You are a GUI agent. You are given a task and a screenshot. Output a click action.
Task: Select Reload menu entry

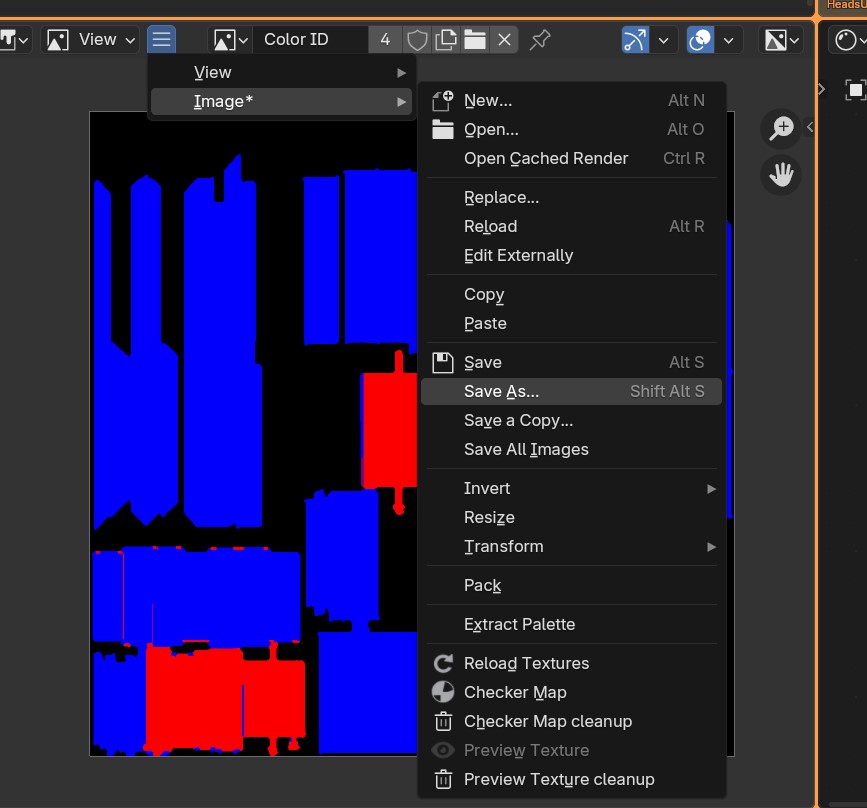[572, 226]
